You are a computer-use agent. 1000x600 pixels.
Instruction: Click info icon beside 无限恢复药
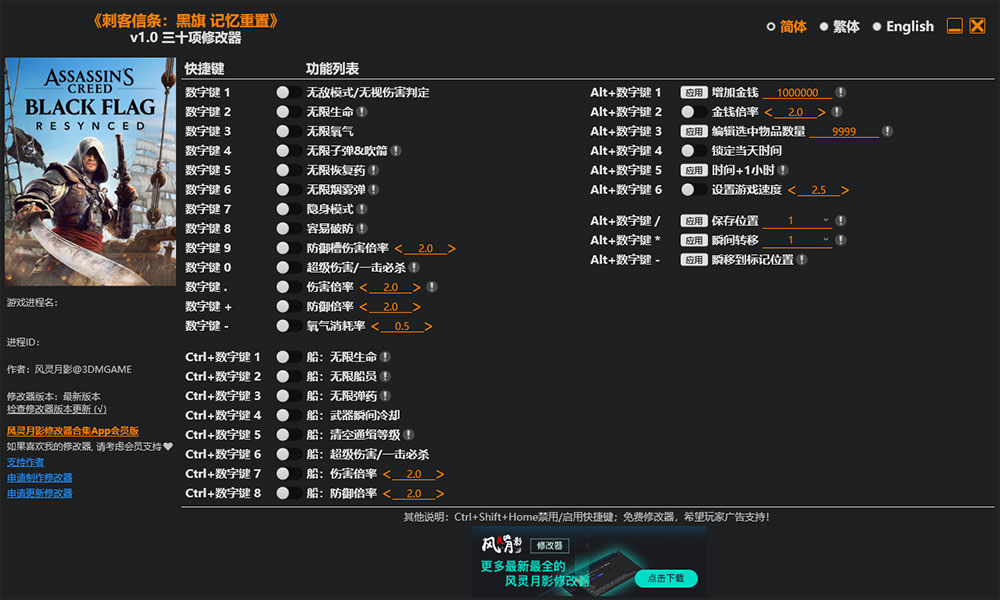(374, 170)
